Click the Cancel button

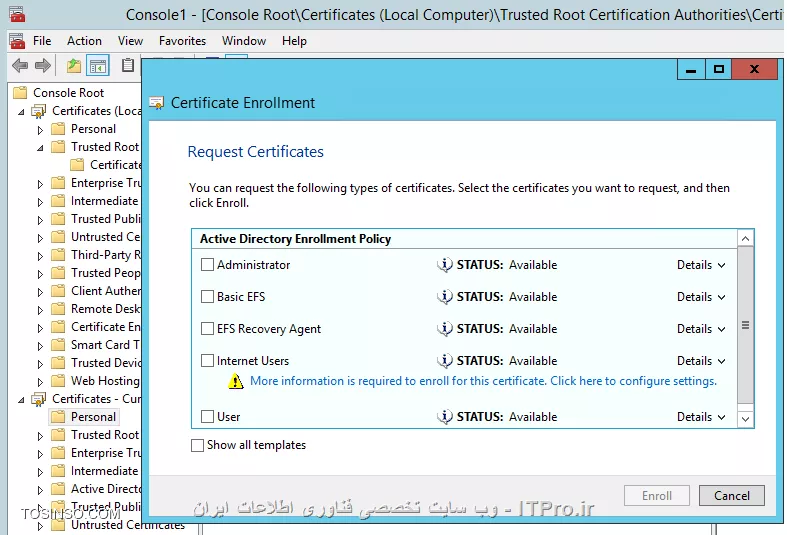click(731, 496)
